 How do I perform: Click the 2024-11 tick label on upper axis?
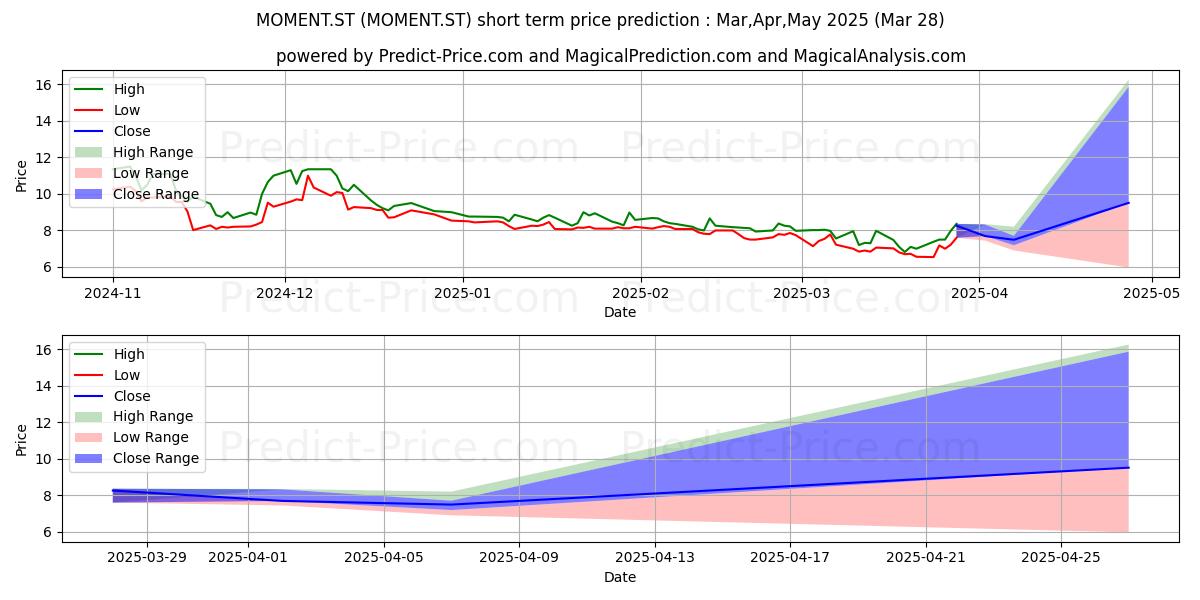click(x=112, y=294)
